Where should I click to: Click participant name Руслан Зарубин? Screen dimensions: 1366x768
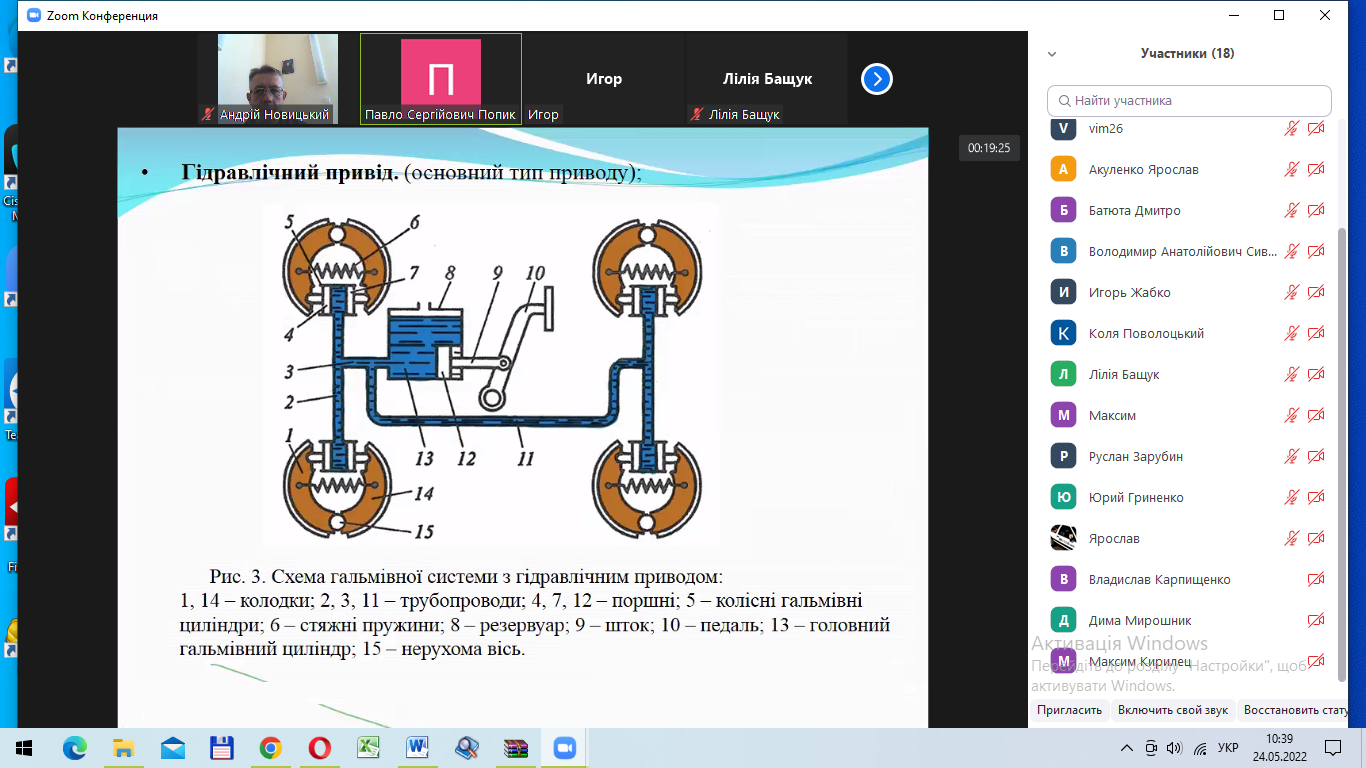click(1136, 456)
